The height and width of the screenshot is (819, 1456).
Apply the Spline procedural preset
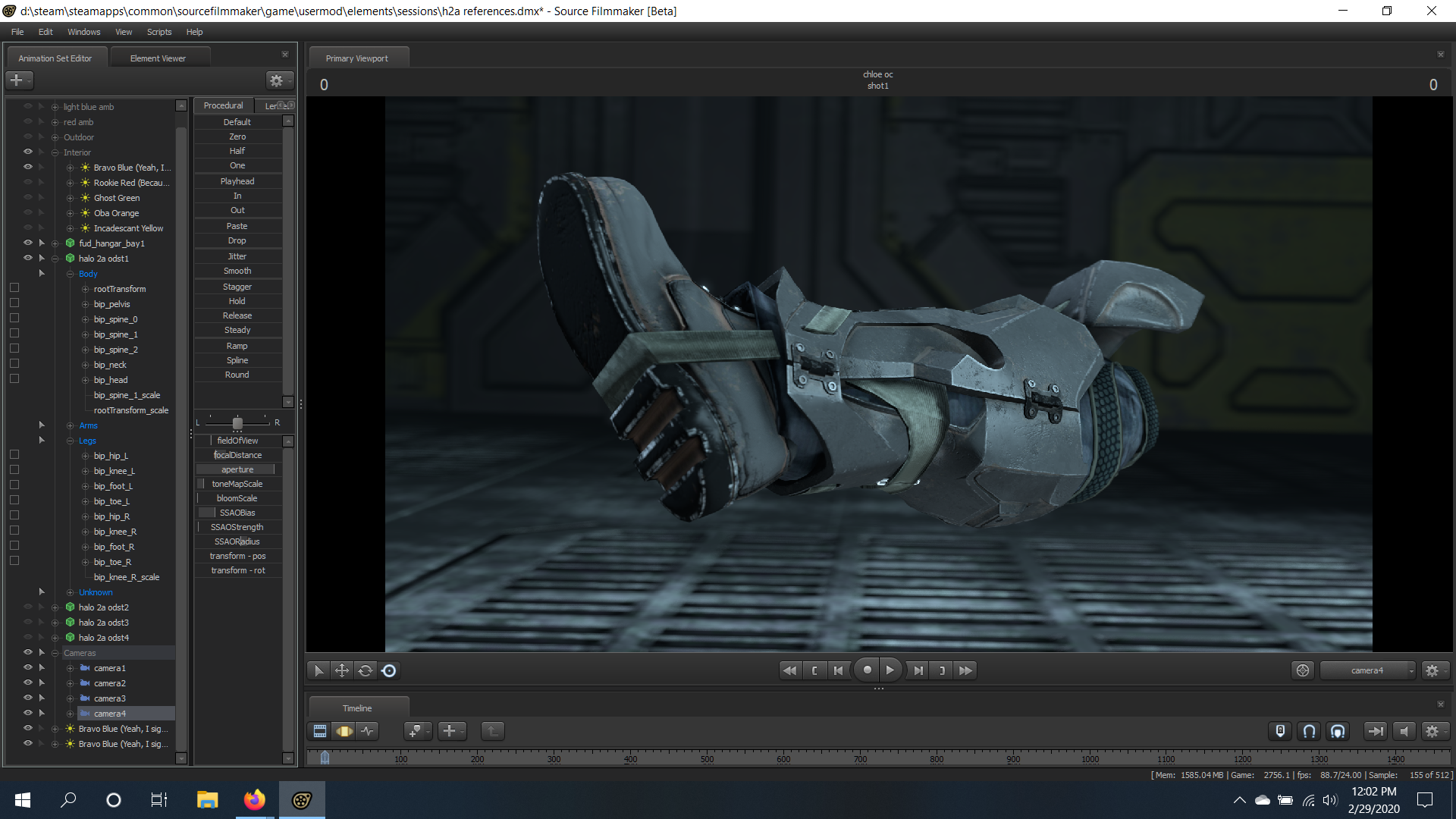[237, 360]
